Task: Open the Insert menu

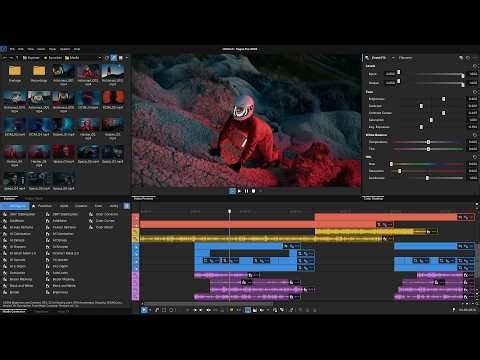Action: point(41,49)
